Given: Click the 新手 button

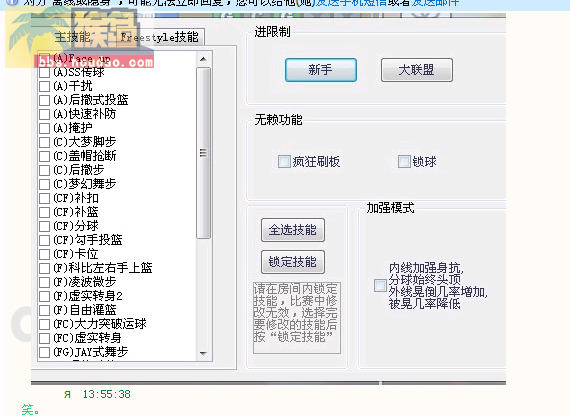Looking at the screenshot, I should click(x=321, y=70).
